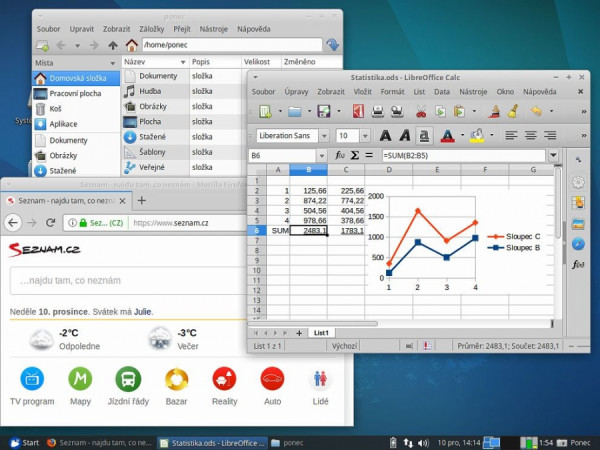Select Hudba folder in file list
The height and width of the screenshot is (450, 600).
tap(150, 91)
